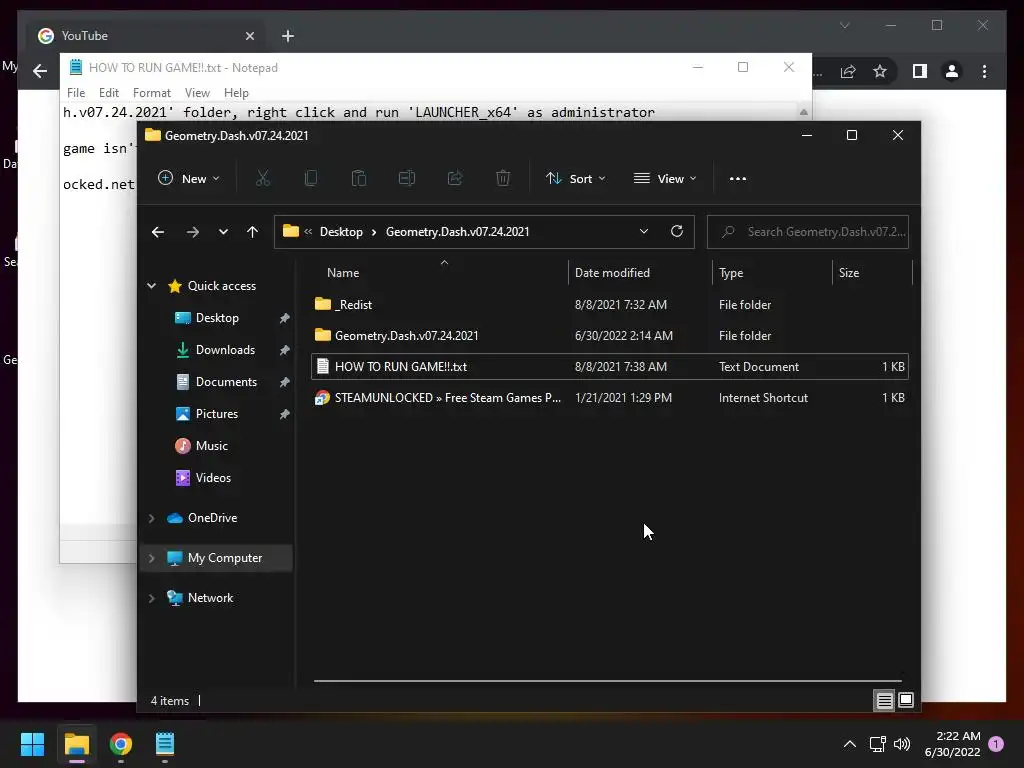Click Chrome icon on taskbar
The height and width of the screenshot is (768, 1024).
click(x=121, y=744)
